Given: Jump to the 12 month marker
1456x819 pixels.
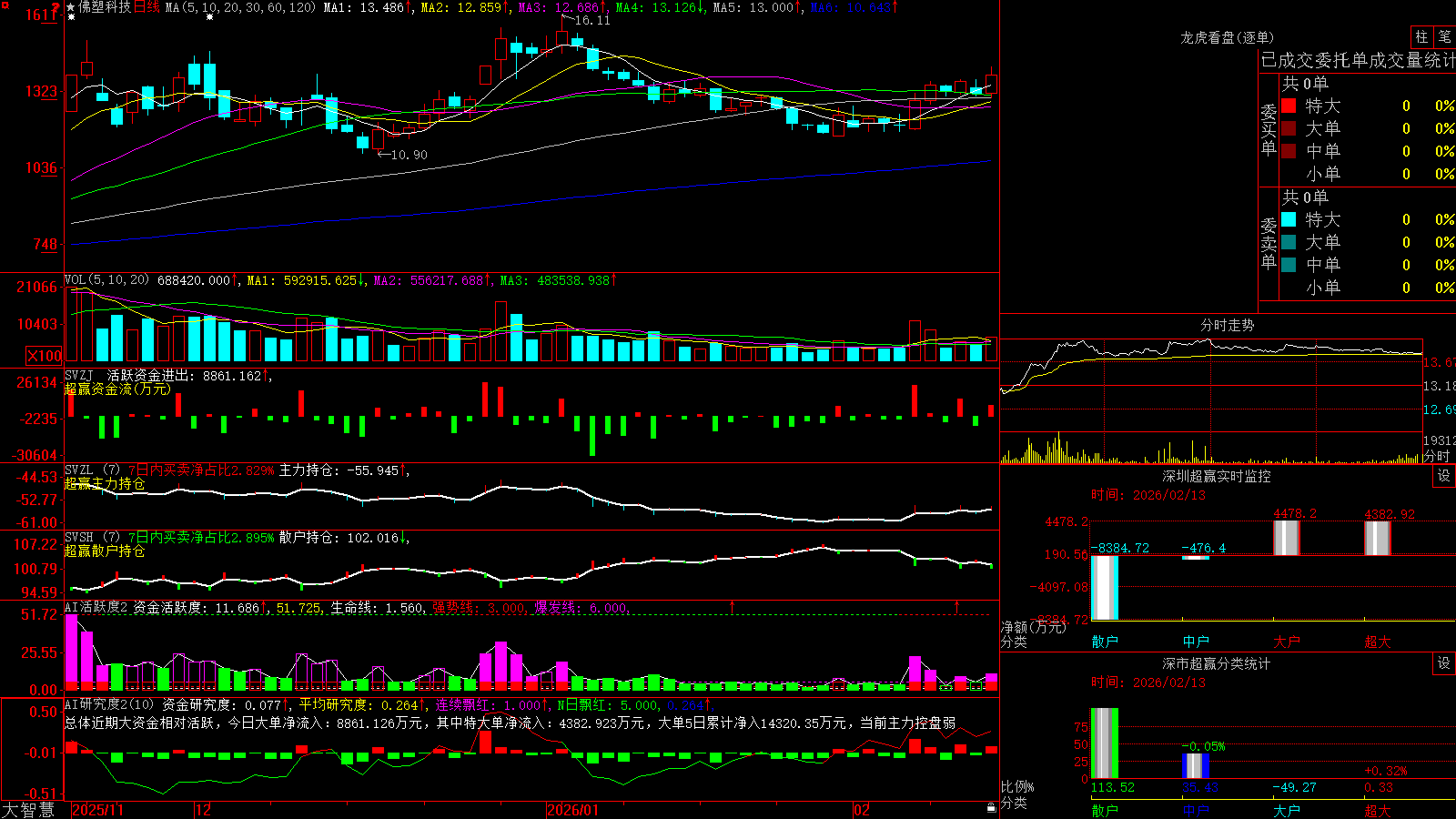Looking at the screenshot, I should (204, 810).
